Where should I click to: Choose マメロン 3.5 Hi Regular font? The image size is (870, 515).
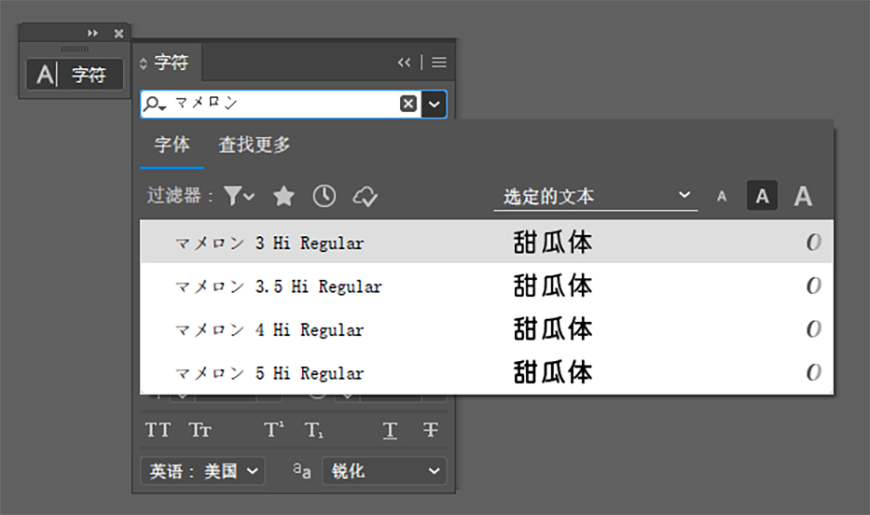tap(487, 285)
